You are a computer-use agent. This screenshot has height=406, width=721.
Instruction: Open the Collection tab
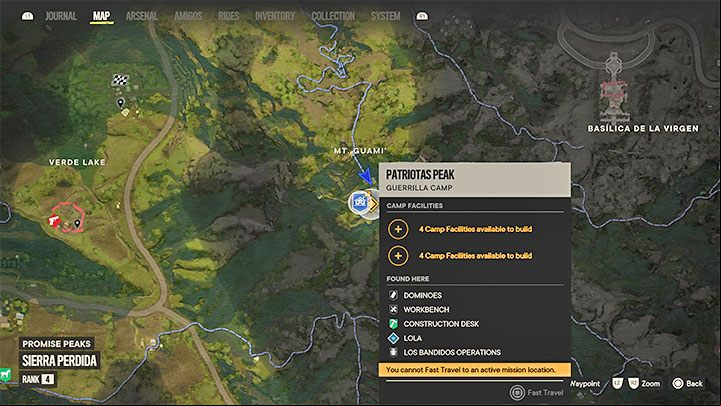point(333,16)
